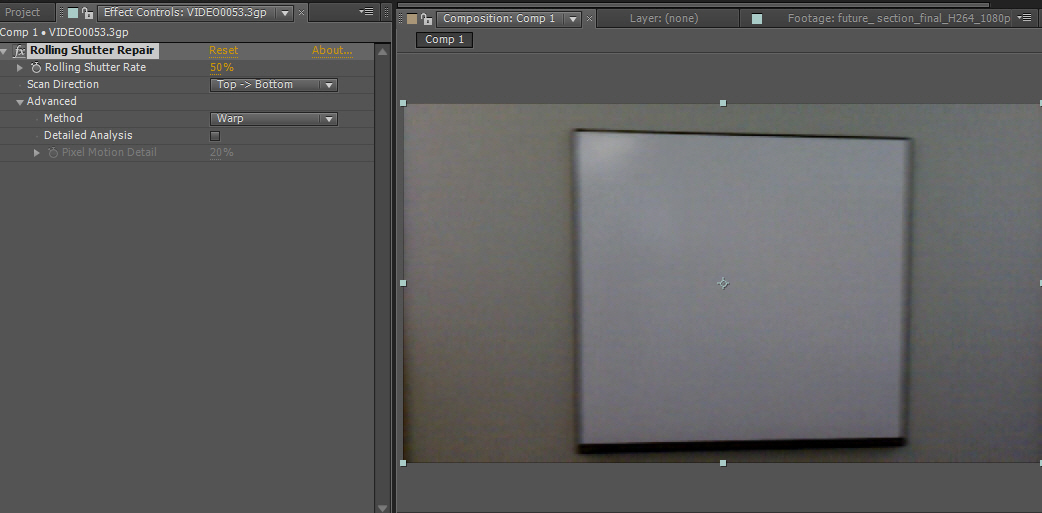This screenshot has height=513, width=1042.
Task: Toggle the Composition panel lock icon
Action: click(427, 19)
